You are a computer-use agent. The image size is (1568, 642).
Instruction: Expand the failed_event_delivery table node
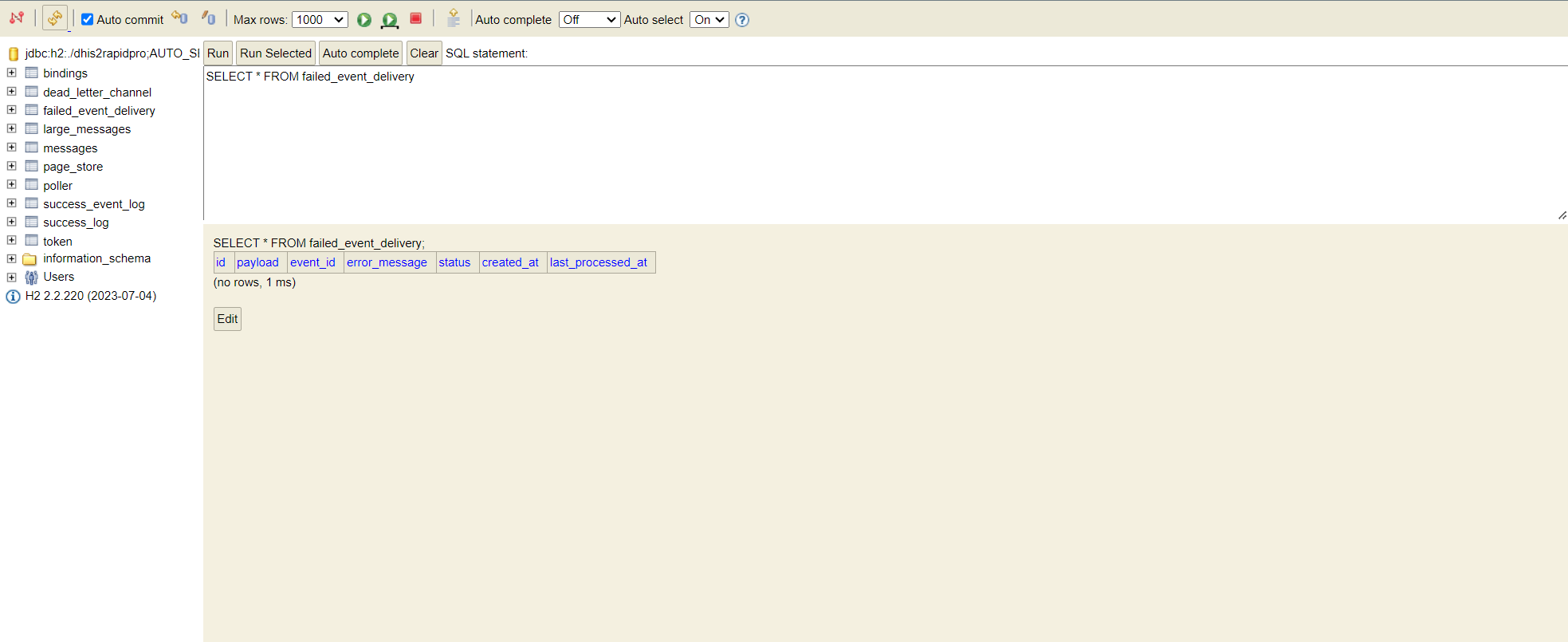[12, 110]
